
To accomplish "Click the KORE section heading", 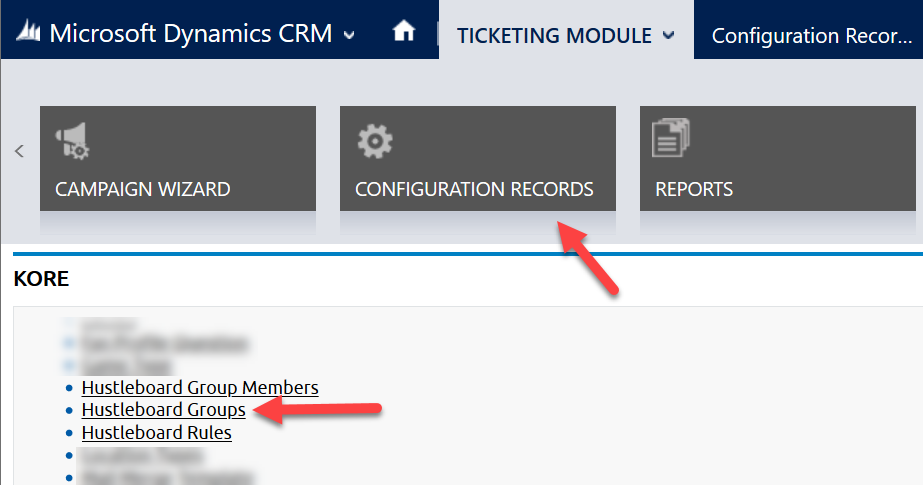I will [x=41, y=278].
